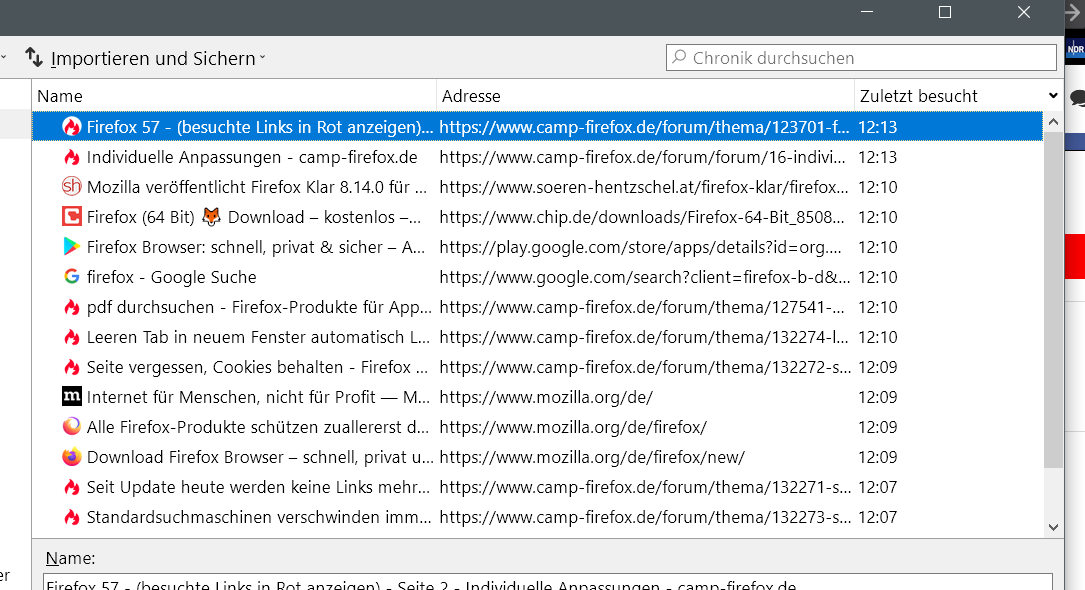The width and height of the screenshot is (1085, 590).
Task: Select 'Seit Update heute werden keine Links mehr' entry
Action: point(537,487)
